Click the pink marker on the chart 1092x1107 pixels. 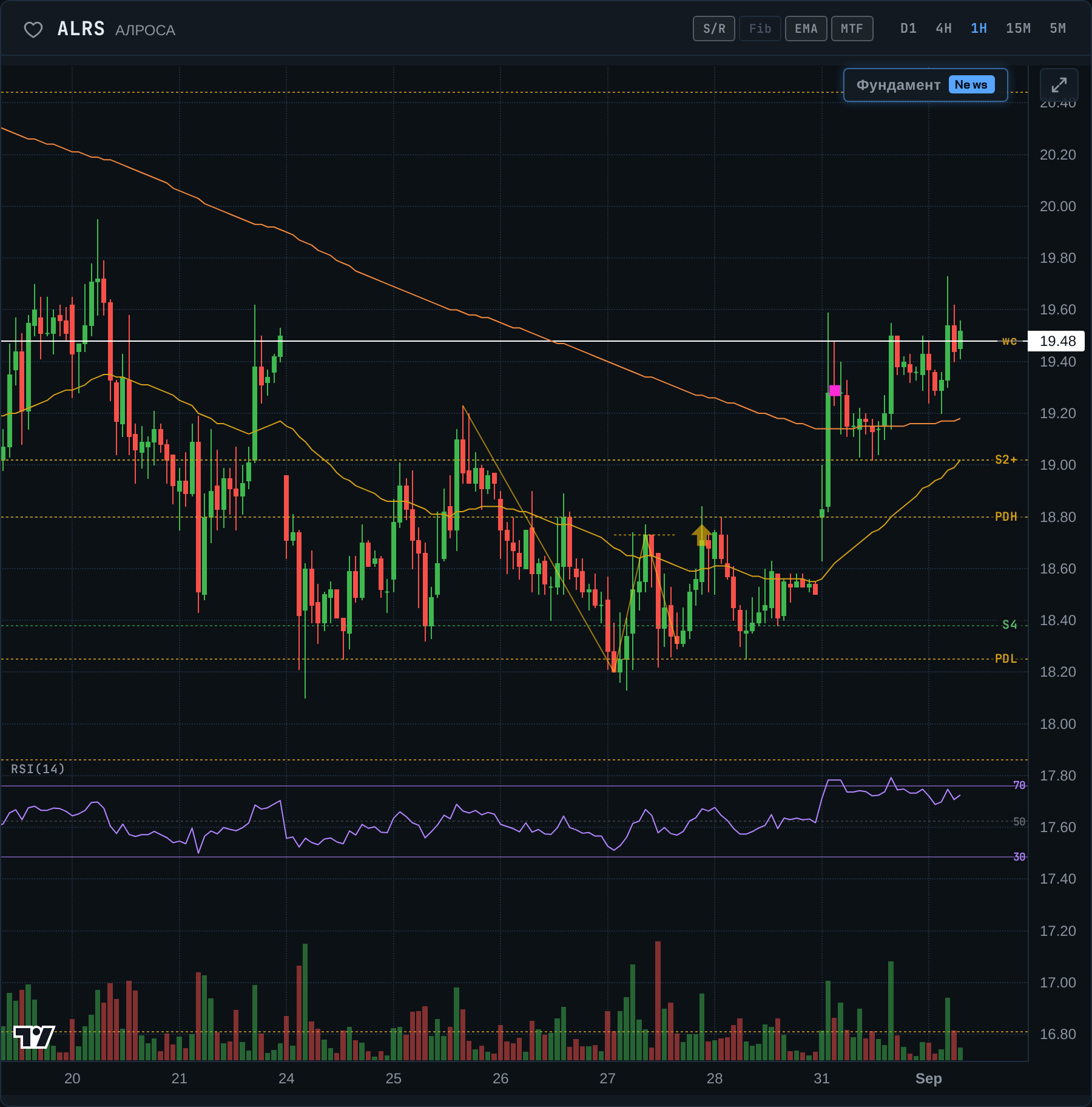(835, 390)
